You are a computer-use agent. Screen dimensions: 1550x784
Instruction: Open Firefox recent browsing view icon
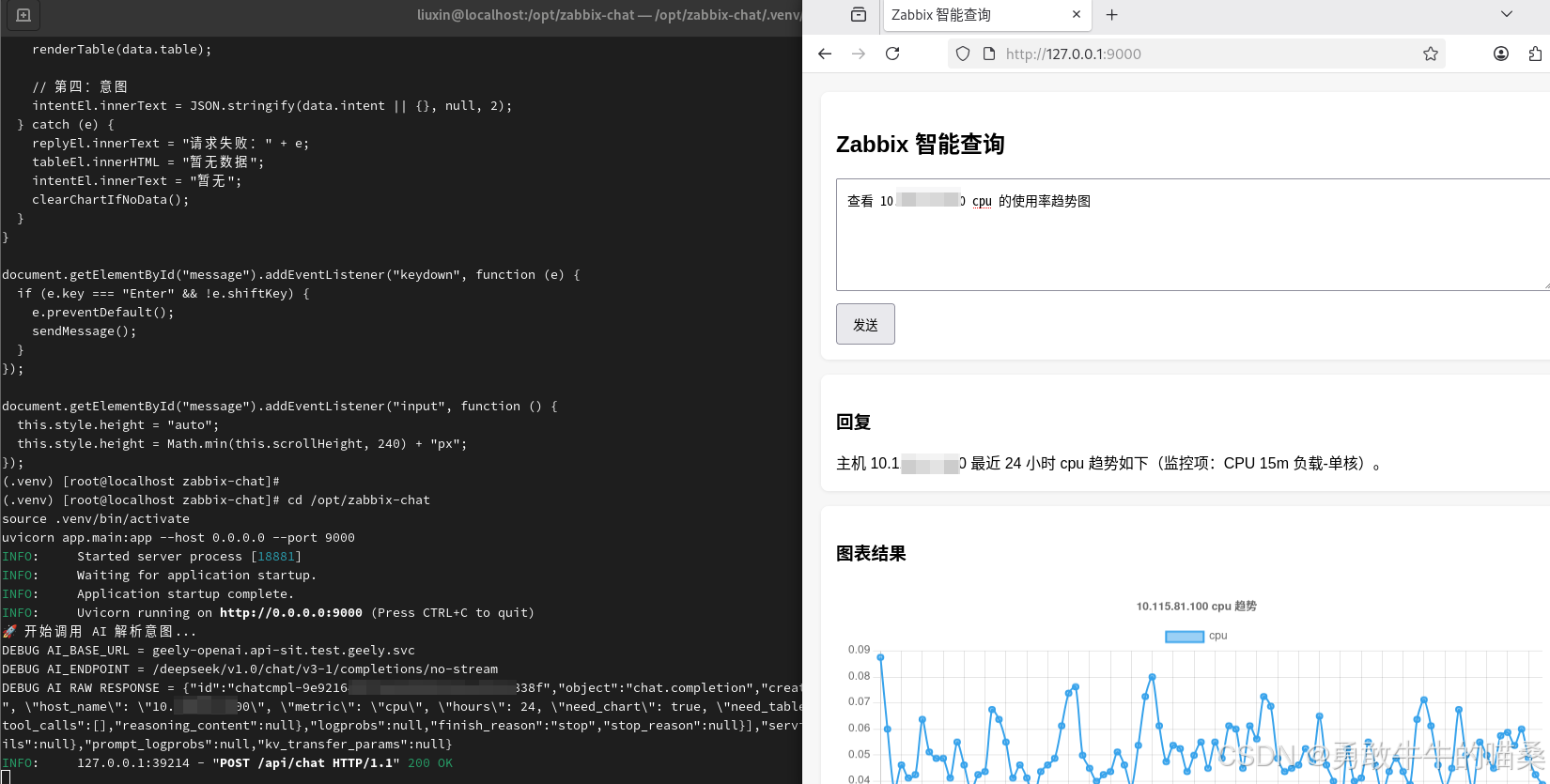click(x=859, y=14)
